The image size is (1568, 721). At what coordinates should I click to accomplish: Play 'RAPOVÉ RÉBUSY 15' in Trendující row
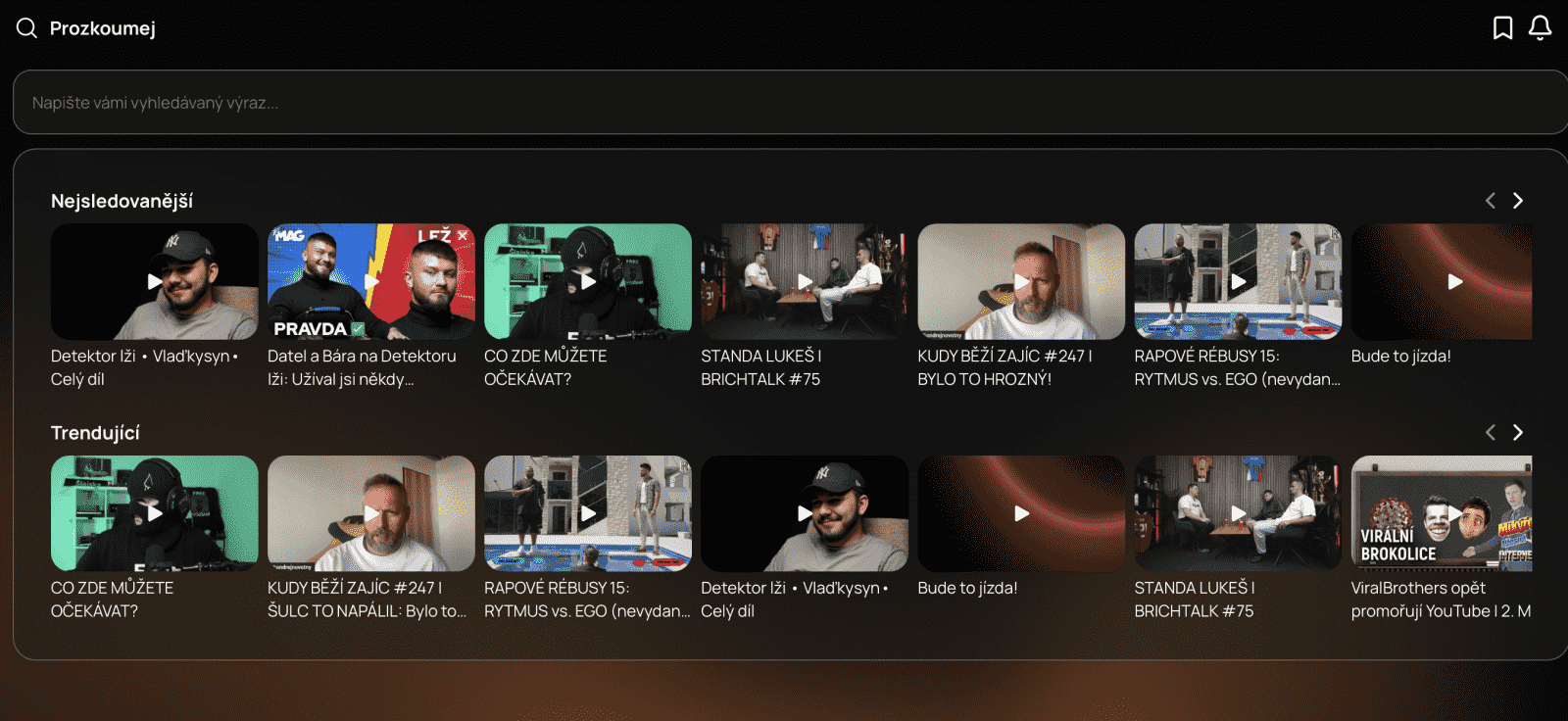(x=588, y=513)
